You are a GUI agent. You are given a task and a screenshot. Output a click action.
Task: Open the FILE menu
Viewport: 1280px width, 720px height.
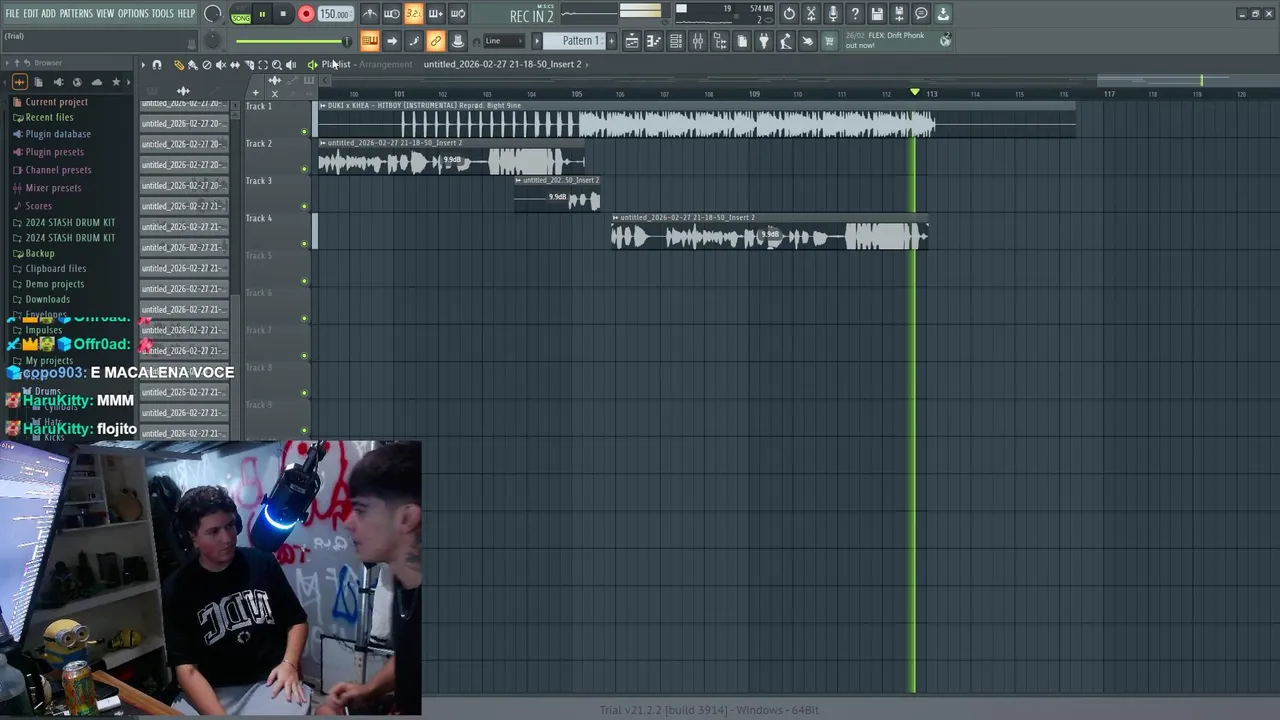tap(12, 13)
